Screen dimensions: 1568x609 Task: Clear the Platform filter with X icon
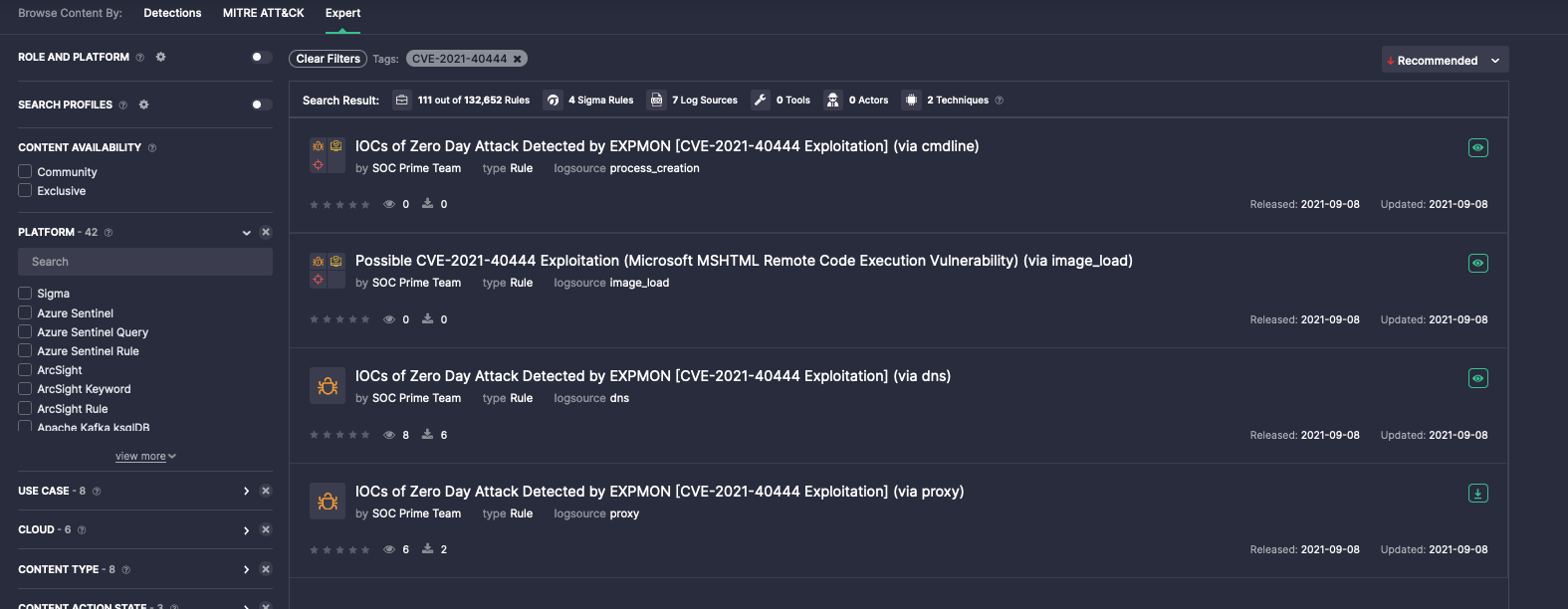pyautogui.click(x=266, y=232)
